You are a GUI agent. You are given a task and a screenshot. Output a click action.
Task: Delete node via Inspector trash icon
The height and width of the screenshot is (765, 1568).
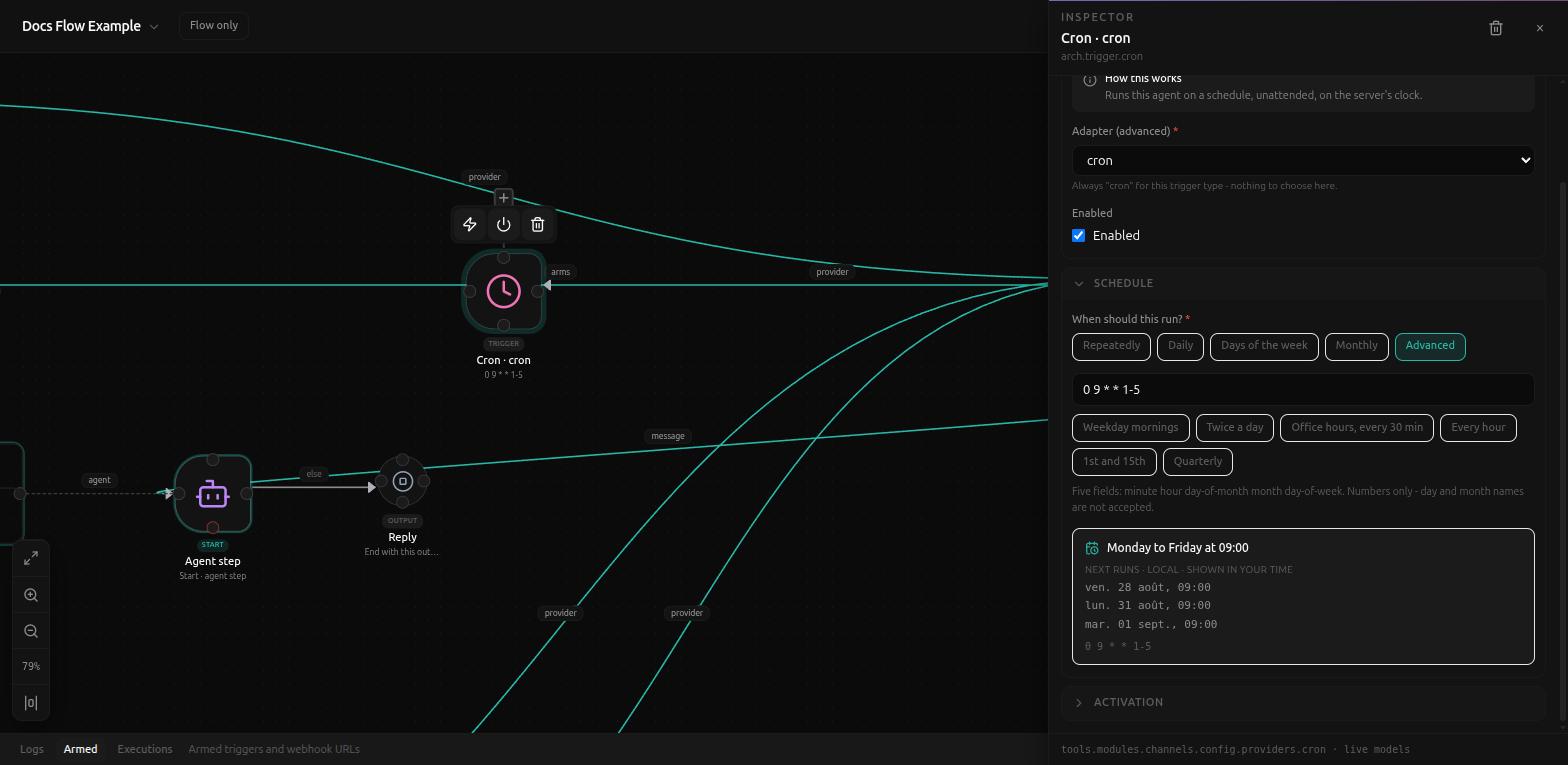coord(1496,28)
